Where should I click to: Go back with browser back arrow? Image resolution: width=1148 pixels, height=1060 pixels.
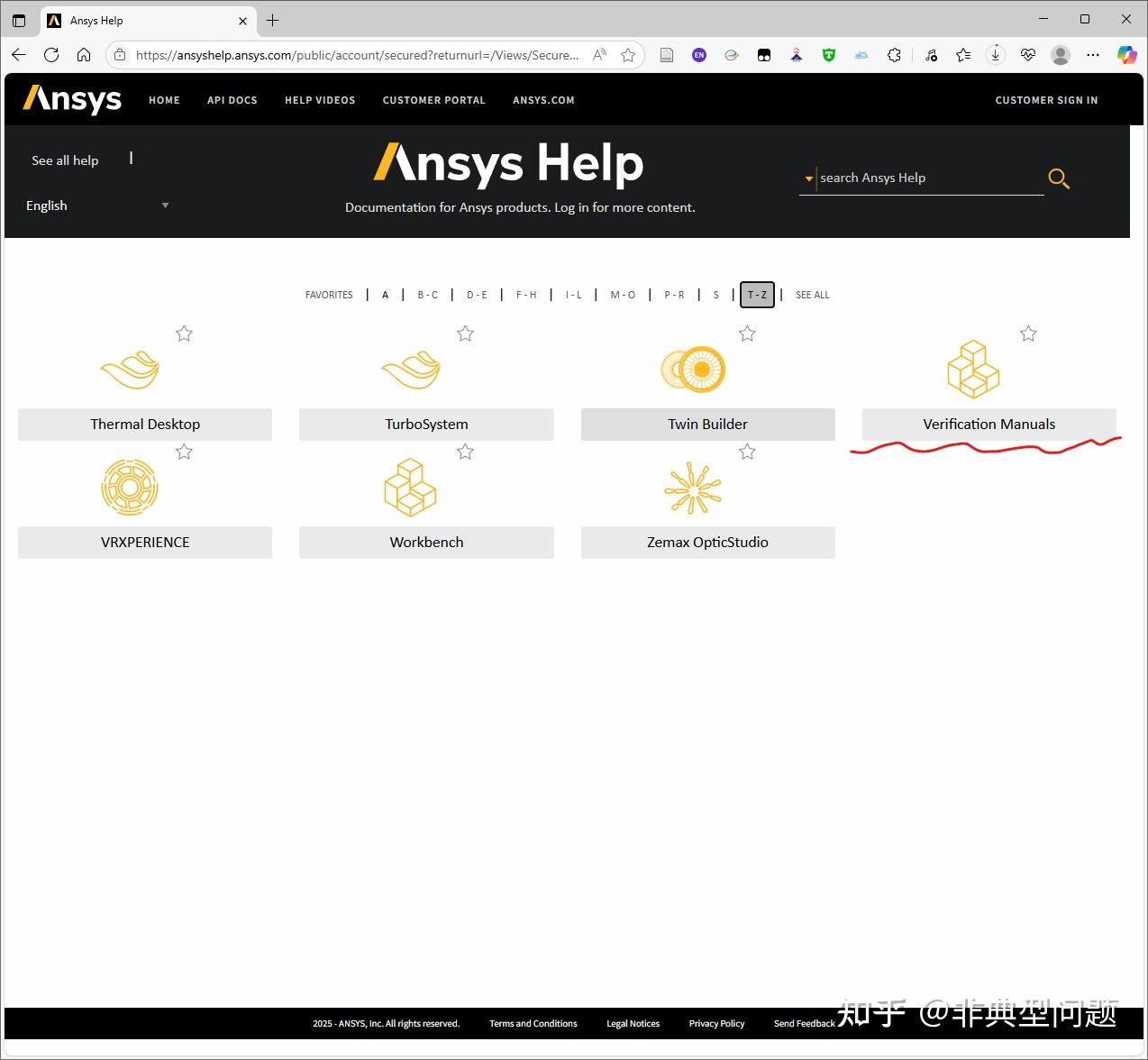coord(19,55)
